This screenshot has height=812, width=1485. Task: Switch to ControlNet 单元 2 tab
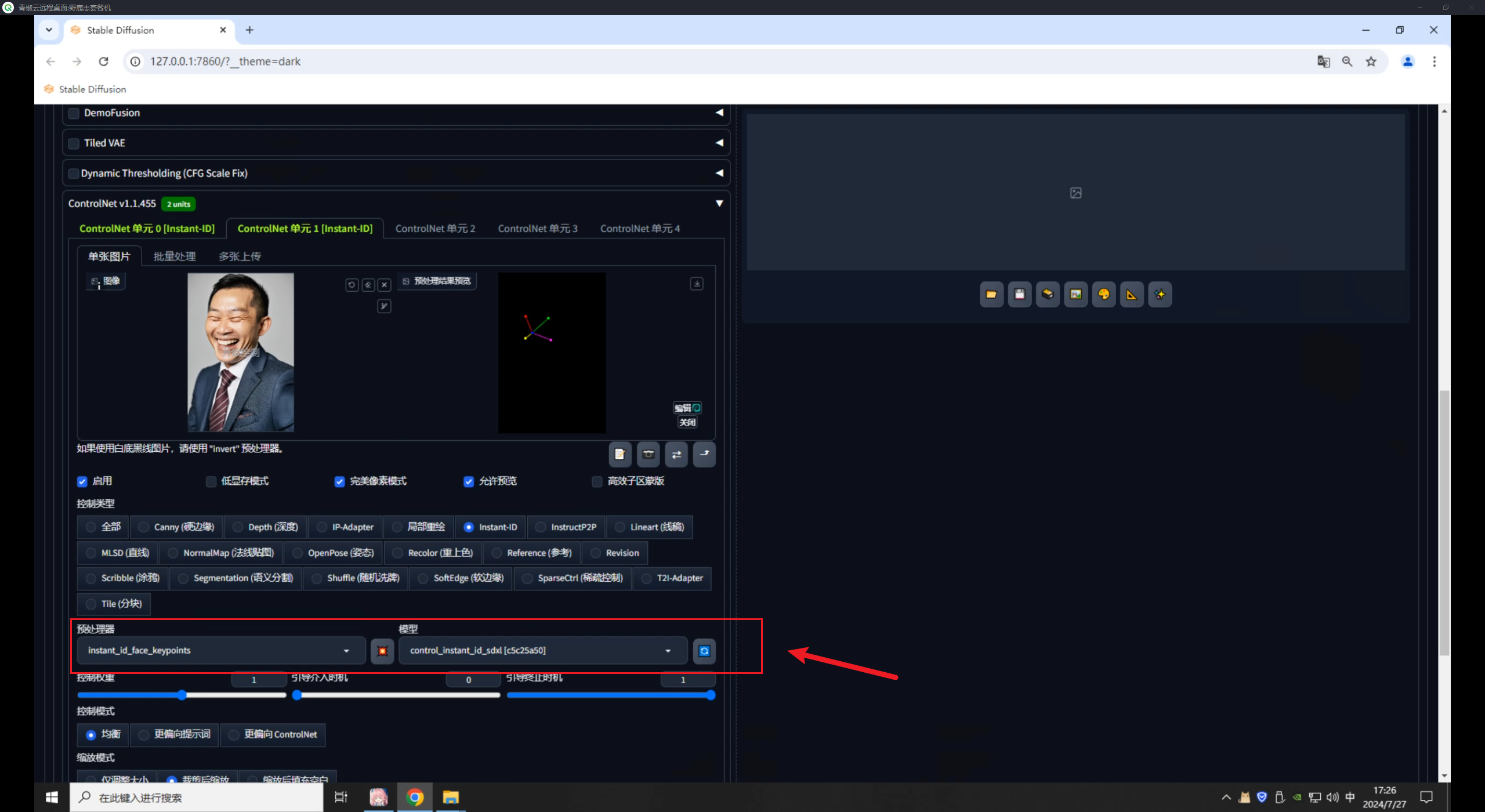pos(435,229)
